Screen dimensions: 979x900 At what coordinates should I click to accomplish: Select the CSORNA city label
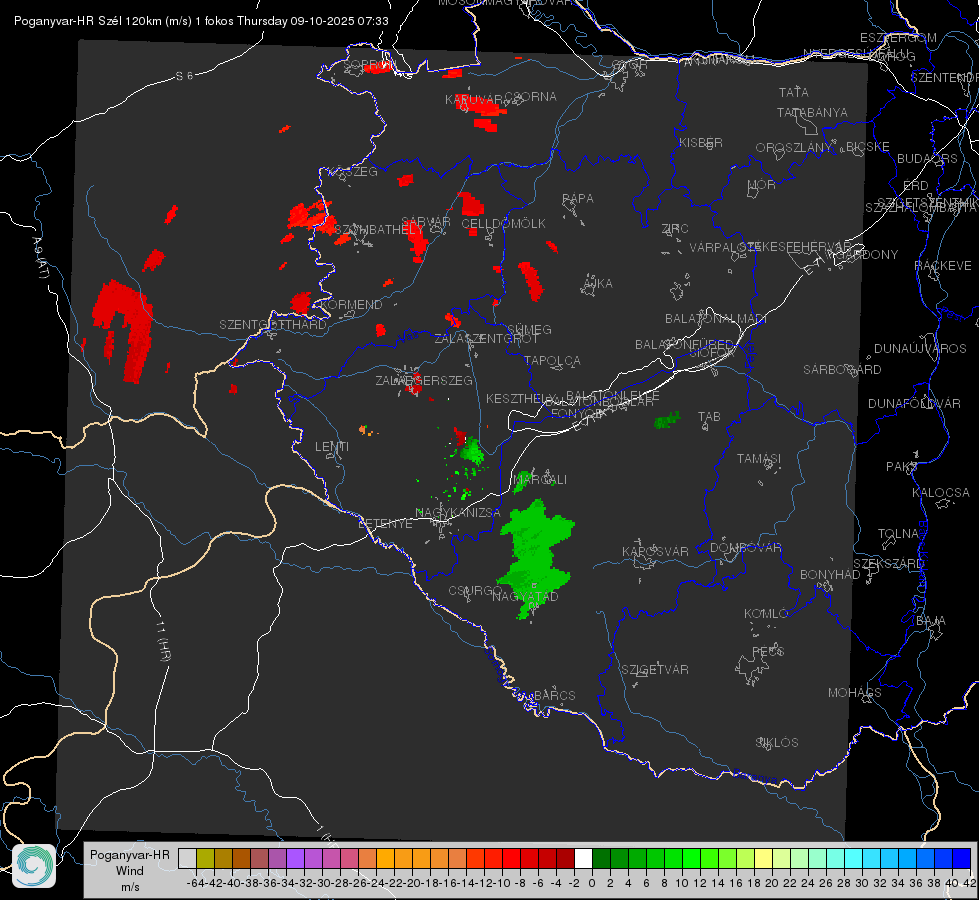click(530, 96)
